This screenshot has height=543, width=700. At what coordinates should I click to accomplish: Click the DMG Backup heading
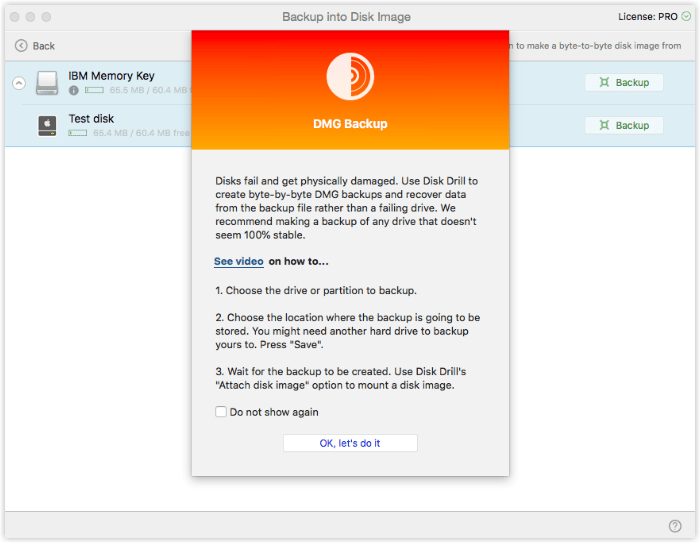click(350, 124)
